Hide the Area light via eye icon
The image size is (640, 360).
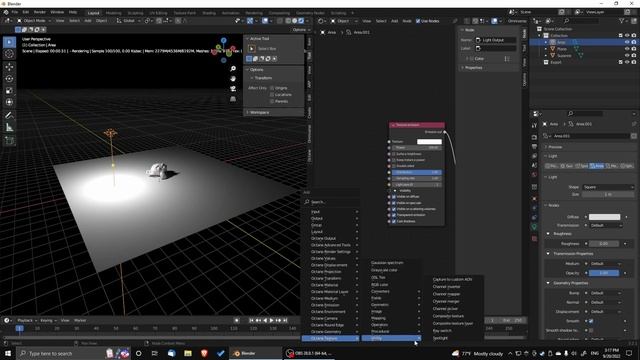627,42
